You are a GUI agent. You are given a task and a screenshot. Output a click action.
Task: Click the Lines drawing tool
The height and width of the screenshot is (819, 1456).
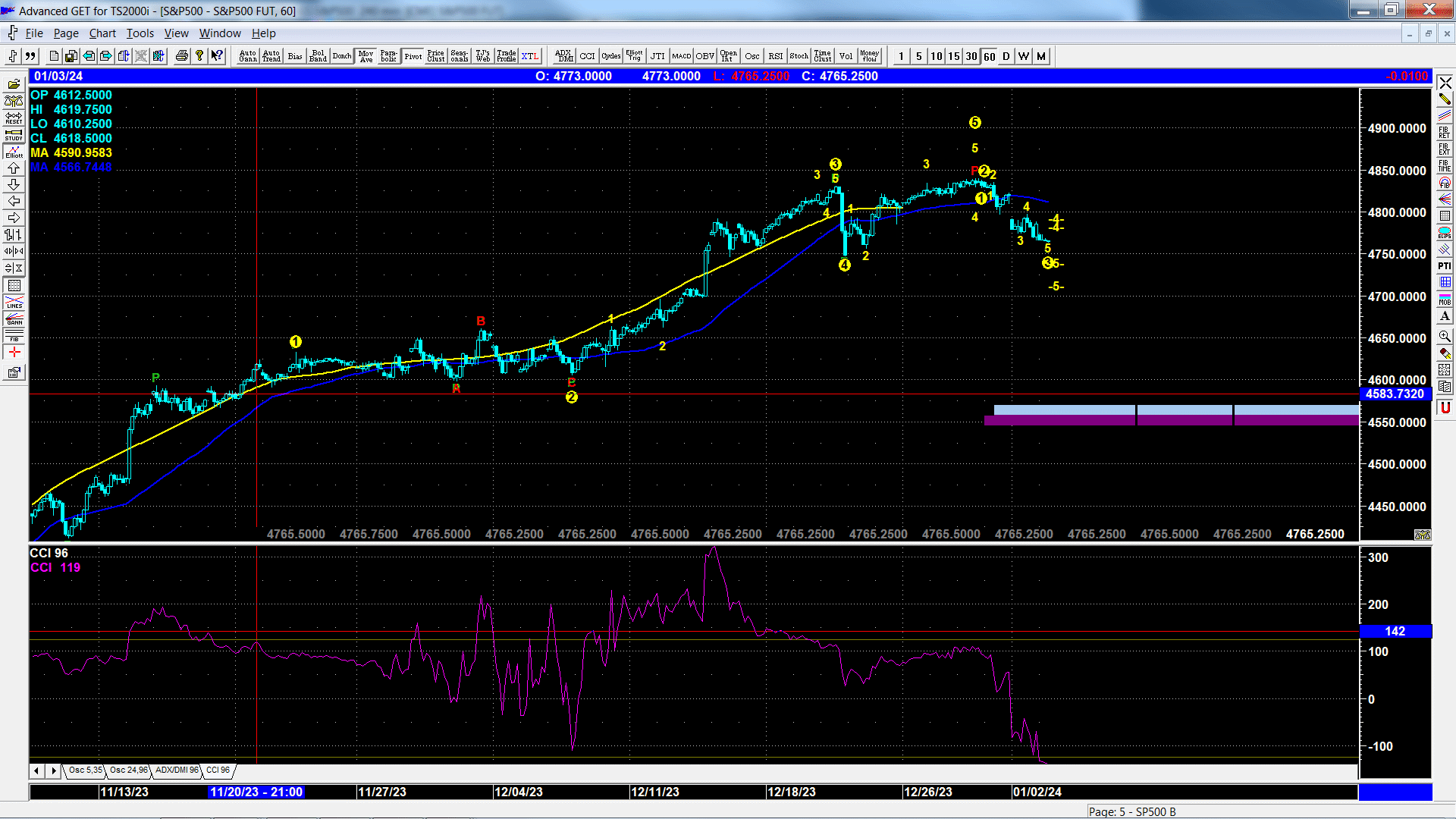pyautogui.click(x=14, y=302)
